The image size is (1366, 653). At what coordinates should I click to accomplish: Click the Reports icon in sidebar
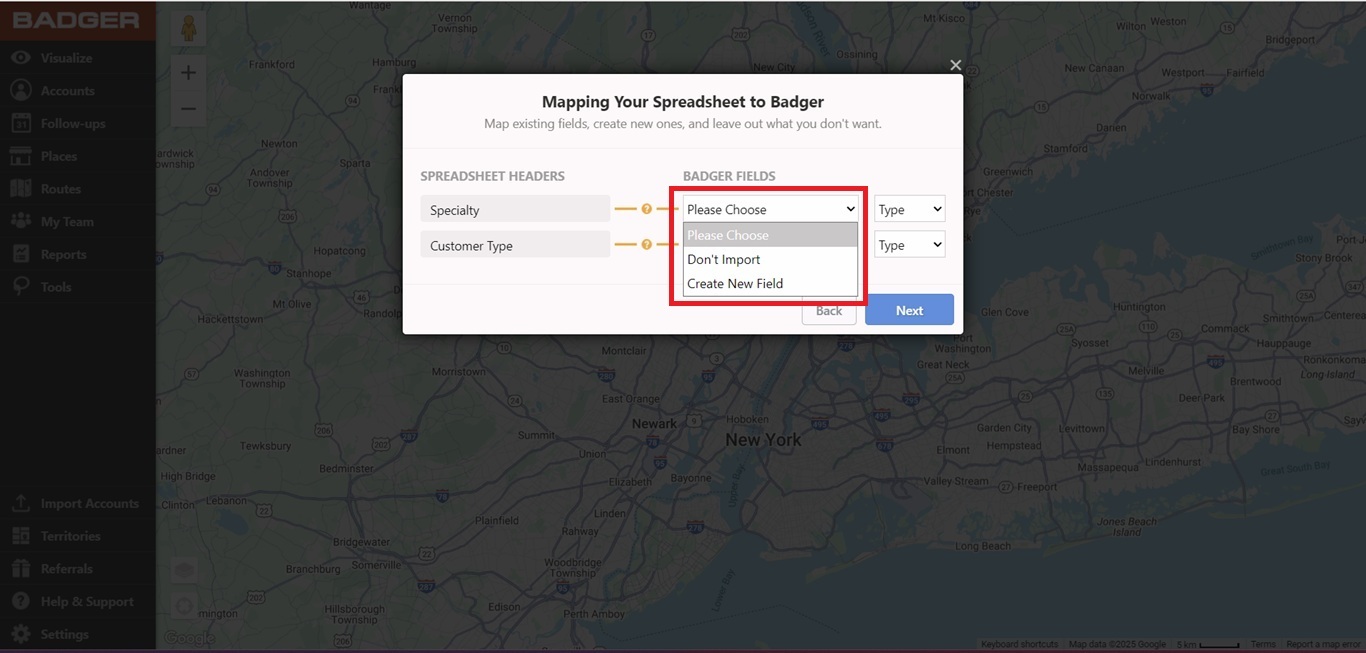click(x=21, y=255)
